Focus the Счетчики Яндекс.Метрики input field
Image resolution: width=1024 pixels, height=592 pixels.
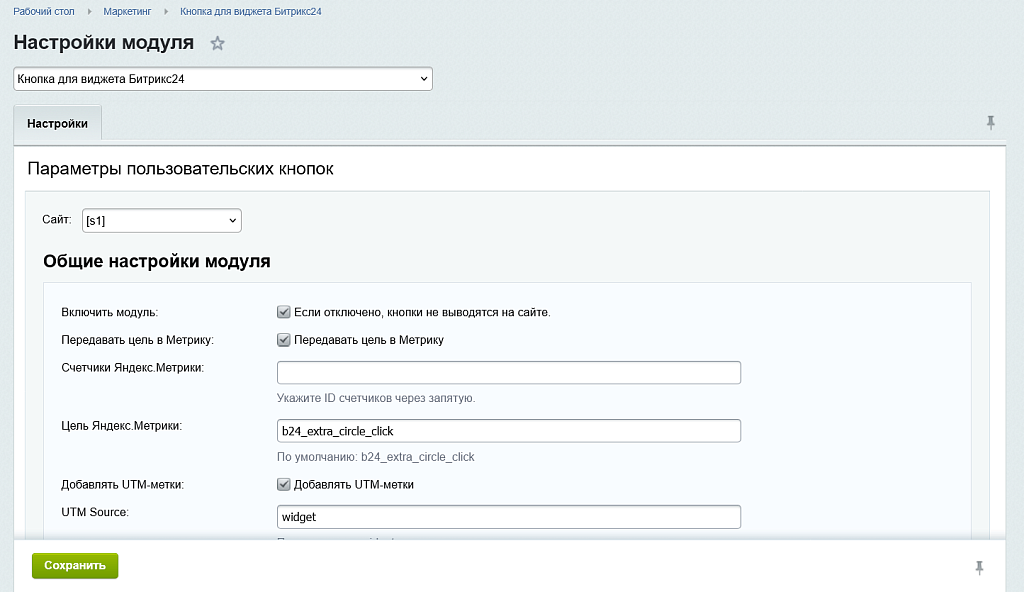click(x=508, y=373)
